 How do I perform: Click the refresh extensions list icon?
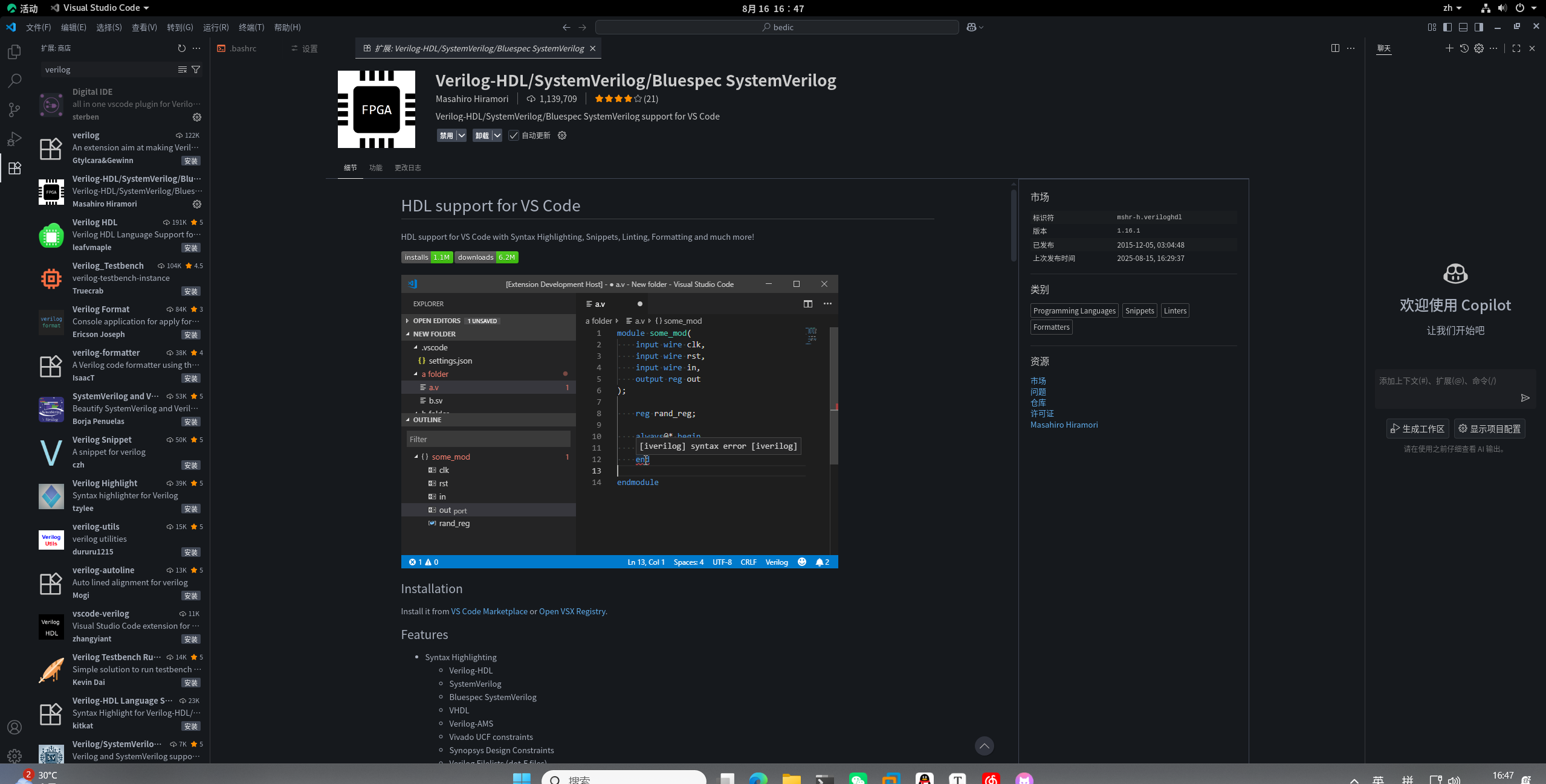click(181, 48)
